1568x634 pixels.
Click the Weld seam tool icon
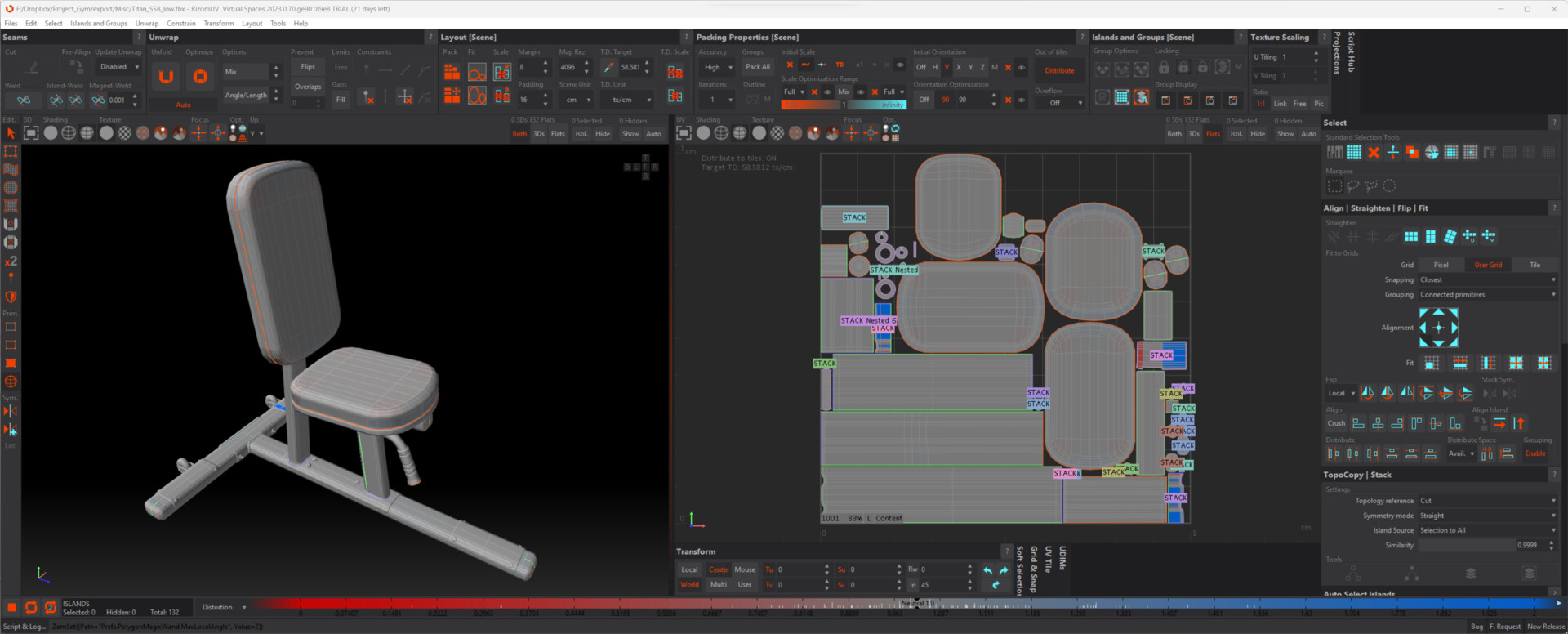[24, 100]
